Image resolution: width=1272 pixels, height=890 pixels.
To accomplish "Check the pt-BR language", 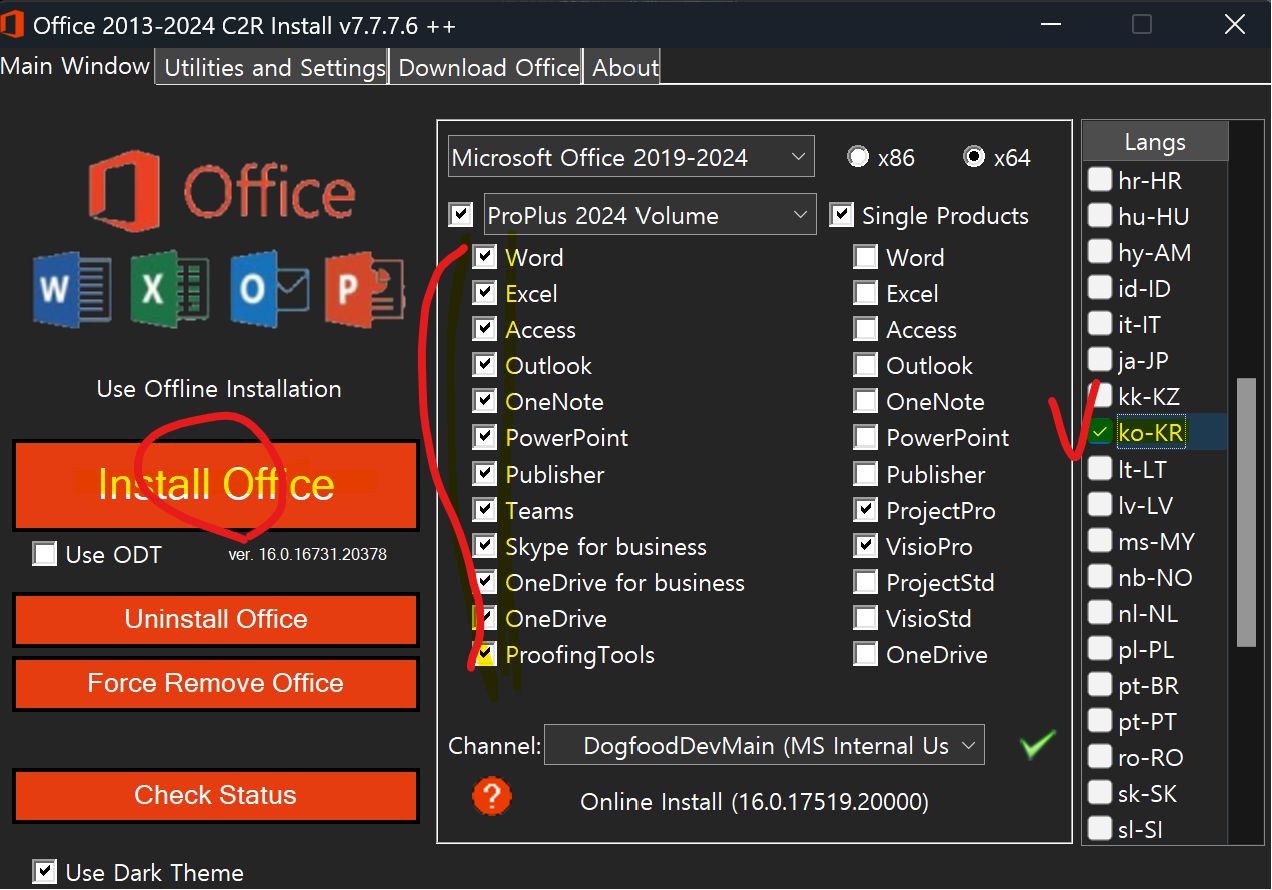I will pyautogui.click(x=1100, y=686).
